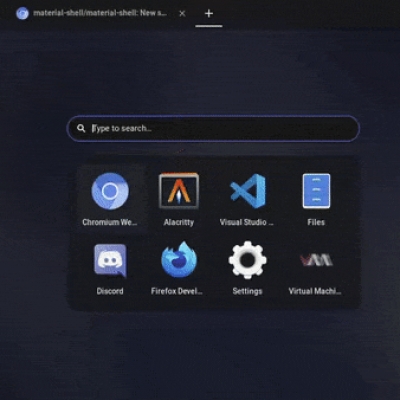Click the "Alacritty" label text
This screenshot has height=400, width=400.
tap(179, 222)
